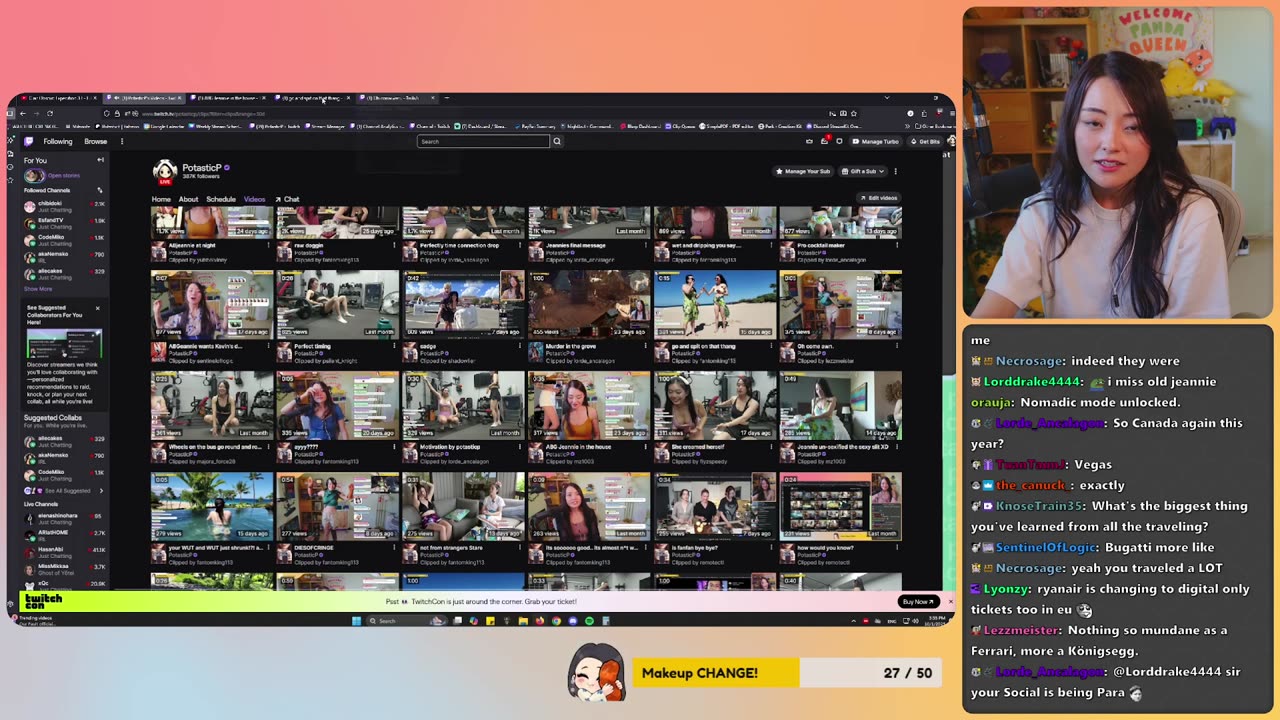Screen dimensions: 1280x720
Task: Click the Edit videos button
Action: (878, 198)
